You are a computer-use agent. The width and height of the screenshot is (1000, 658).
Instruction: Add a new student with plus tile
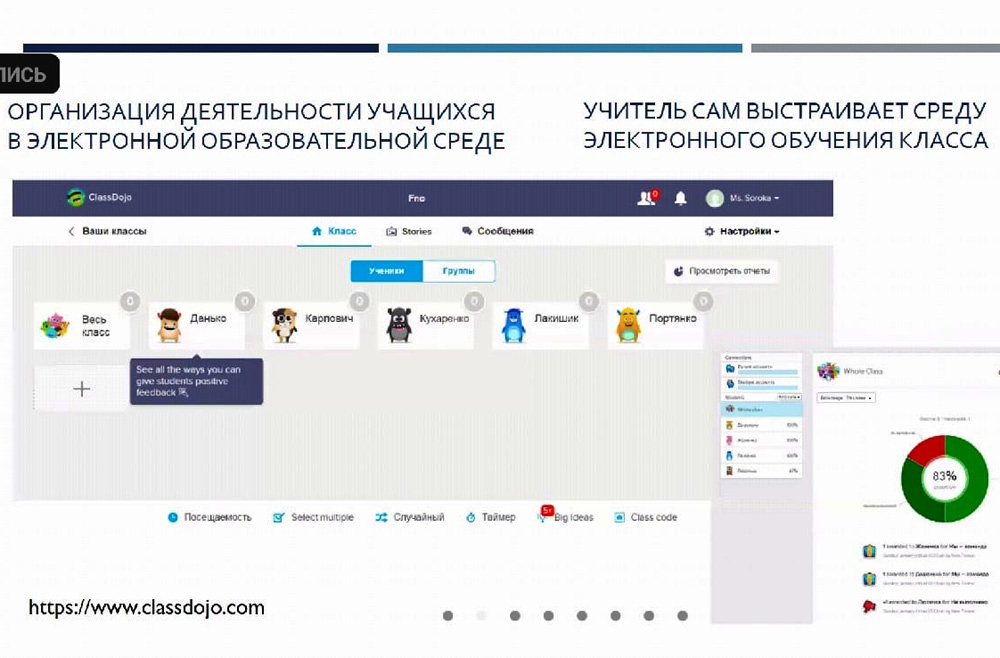pyautogui.click(x=82, y=389)
